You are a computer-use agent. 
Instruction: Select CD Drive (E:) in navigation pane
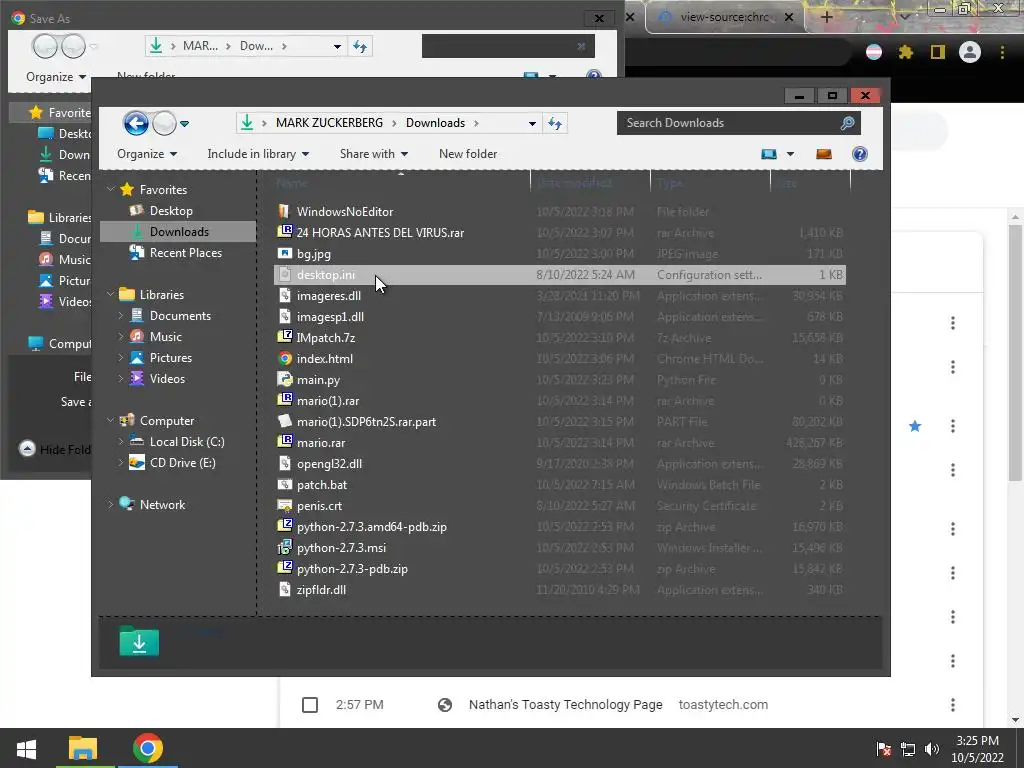coord(182,462)
